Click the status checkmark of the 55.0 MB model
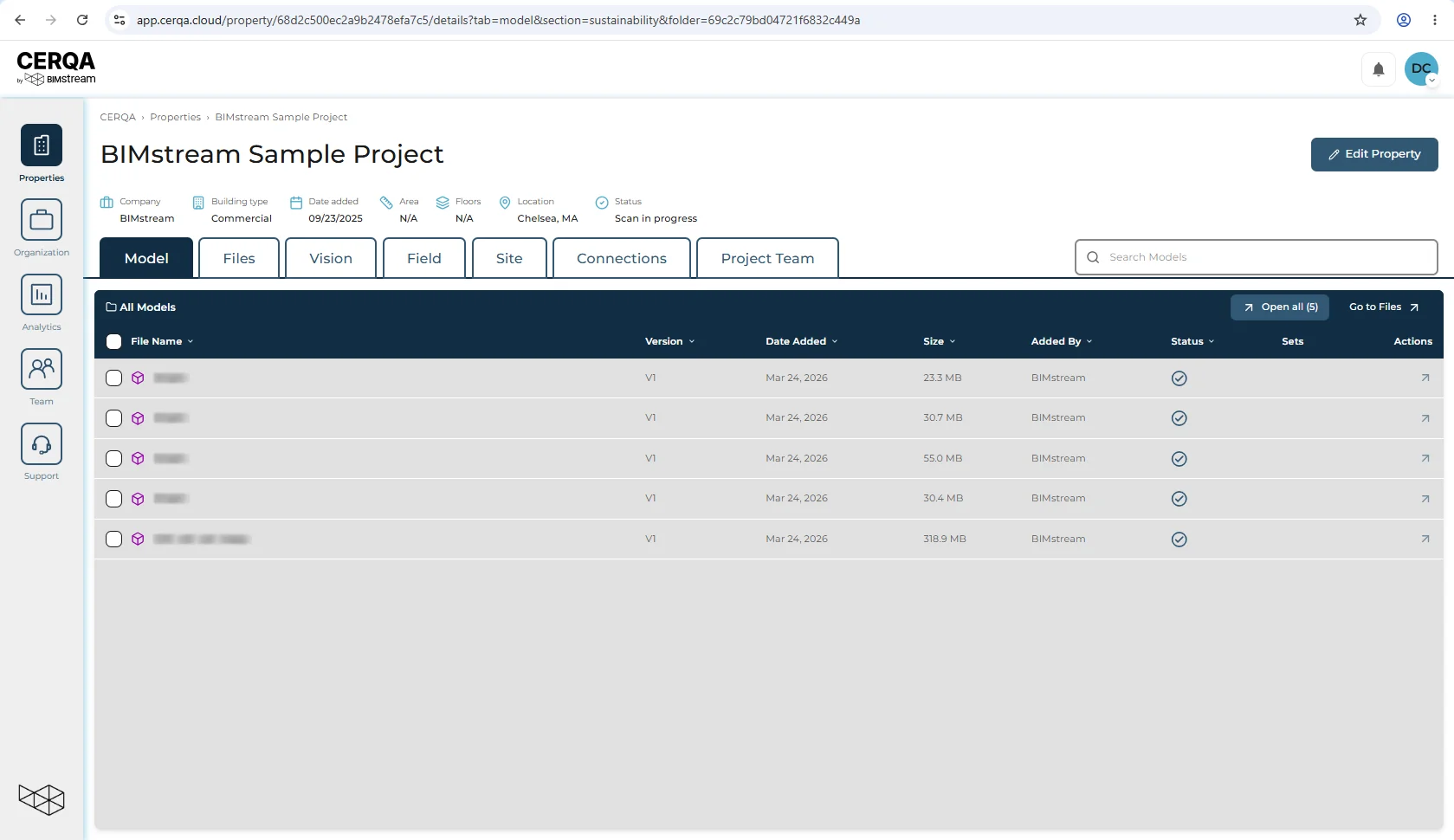Screen dimensions: 1454x840 1179,459
